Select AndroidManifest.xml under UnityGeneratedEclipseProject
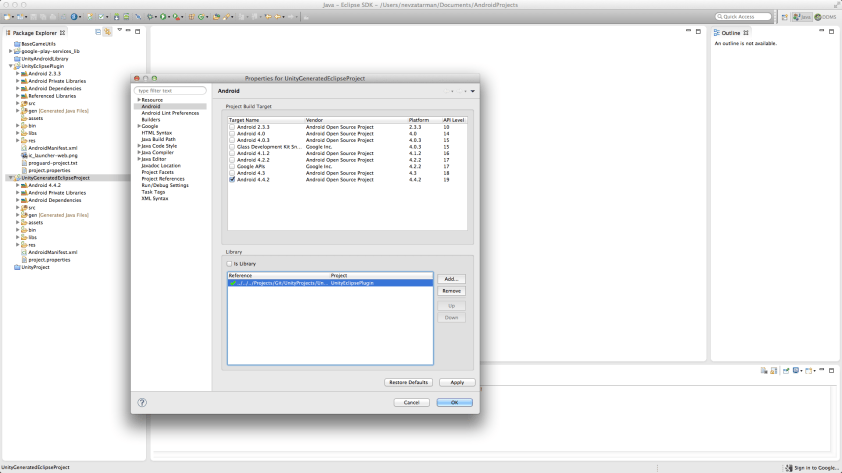Screen dimensions: 842x473 click(53, 252)
